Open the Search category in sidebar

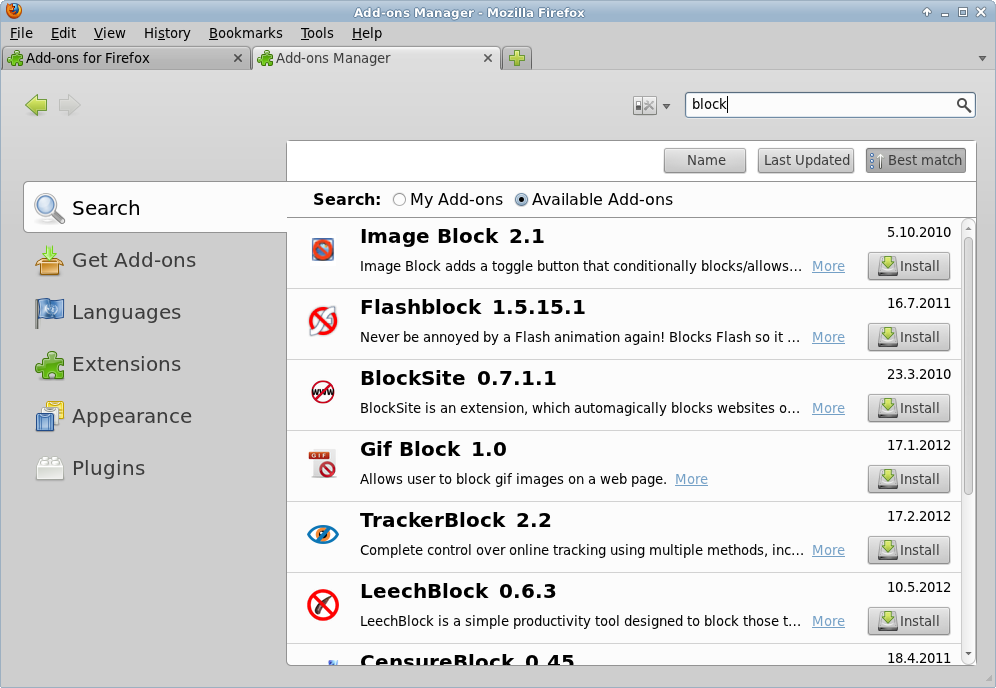(156, 208)
